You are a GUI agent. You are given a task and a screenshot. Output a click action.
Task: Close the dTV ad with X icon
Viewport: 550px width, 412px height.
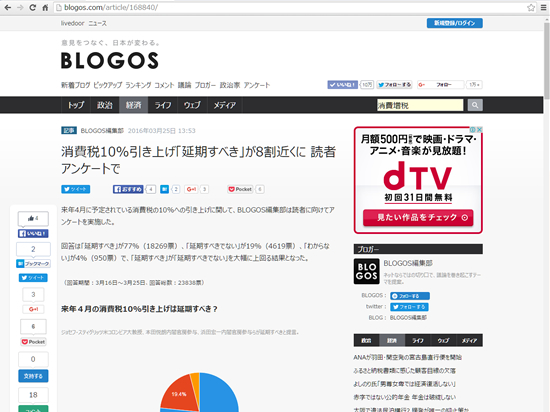(479, 130)
